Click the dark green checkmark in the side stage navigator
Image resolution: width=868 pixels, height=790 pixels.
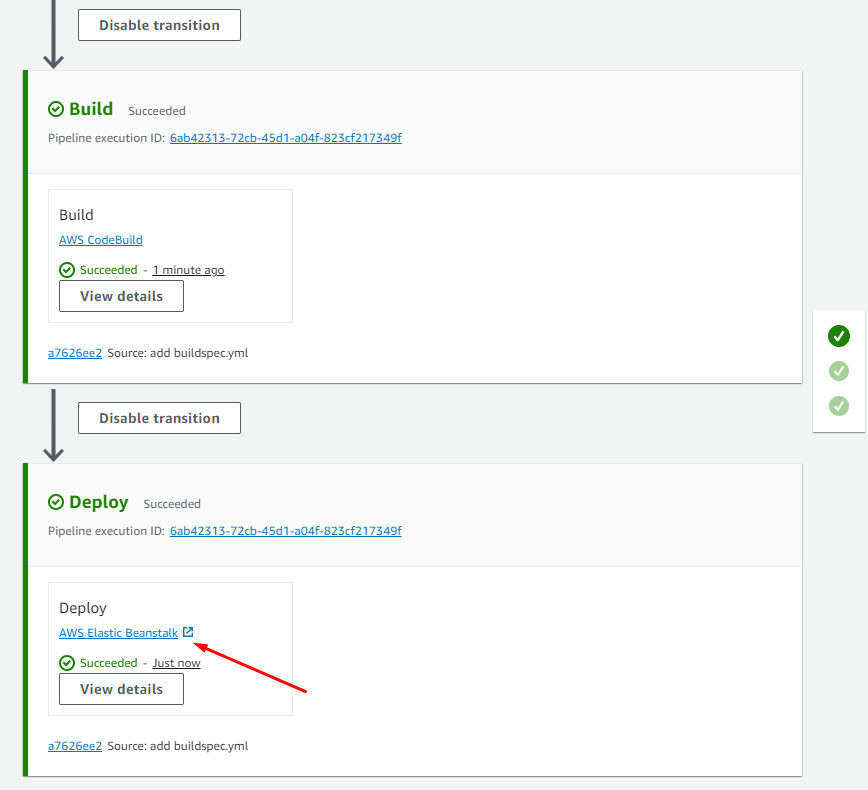pos(839,336)
